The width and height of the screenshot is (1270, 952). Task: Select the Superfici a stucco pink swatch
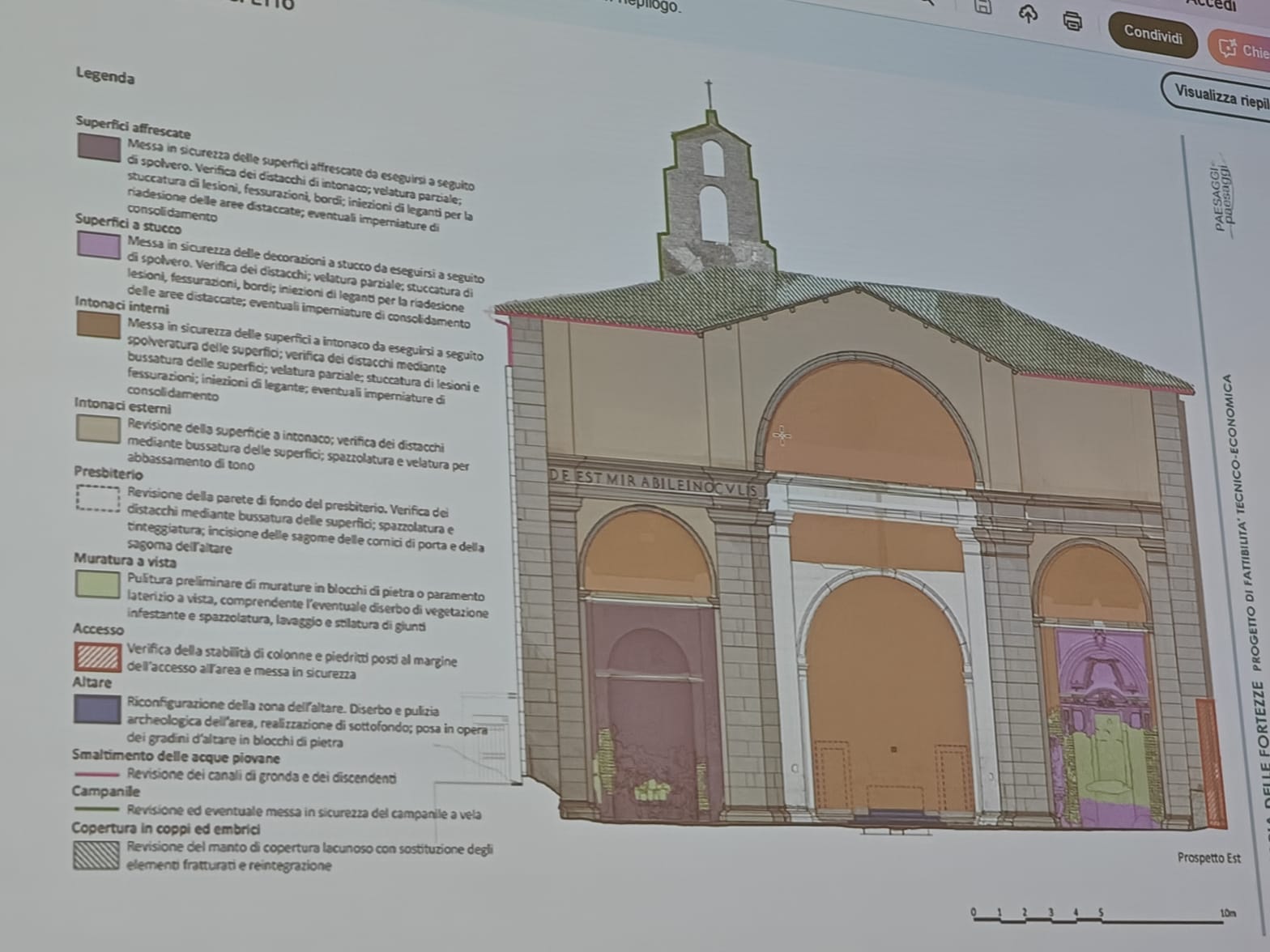(99, 244)
